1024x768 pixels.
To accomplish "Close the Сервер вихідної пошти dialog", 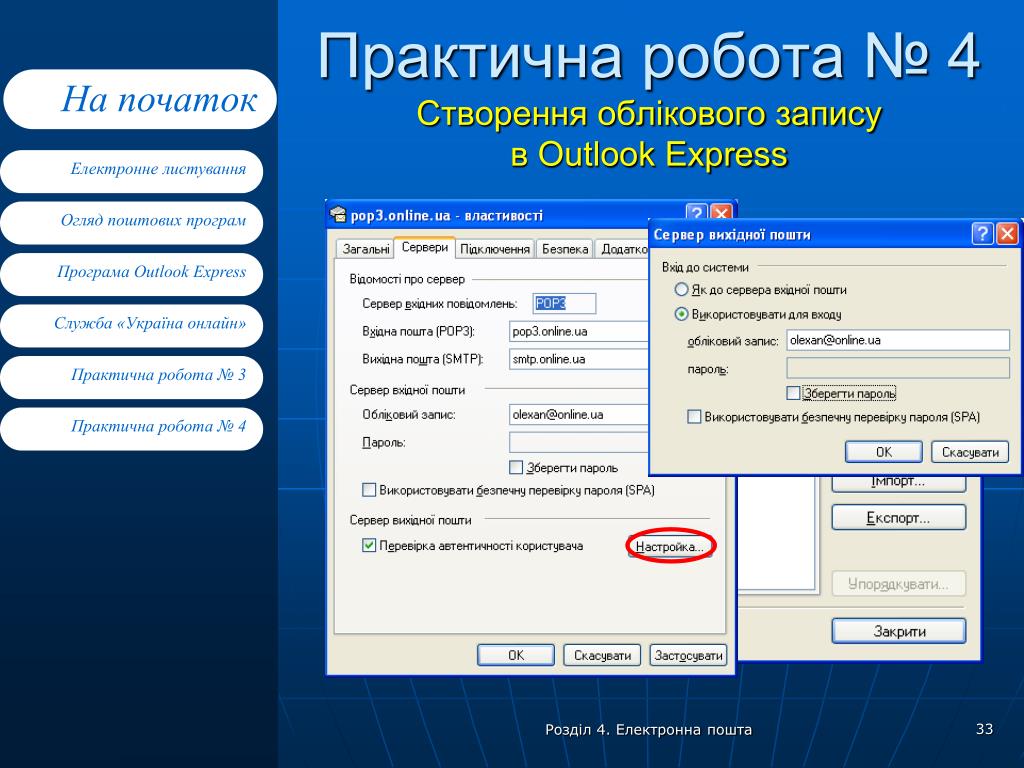I will coord(1007,233).
